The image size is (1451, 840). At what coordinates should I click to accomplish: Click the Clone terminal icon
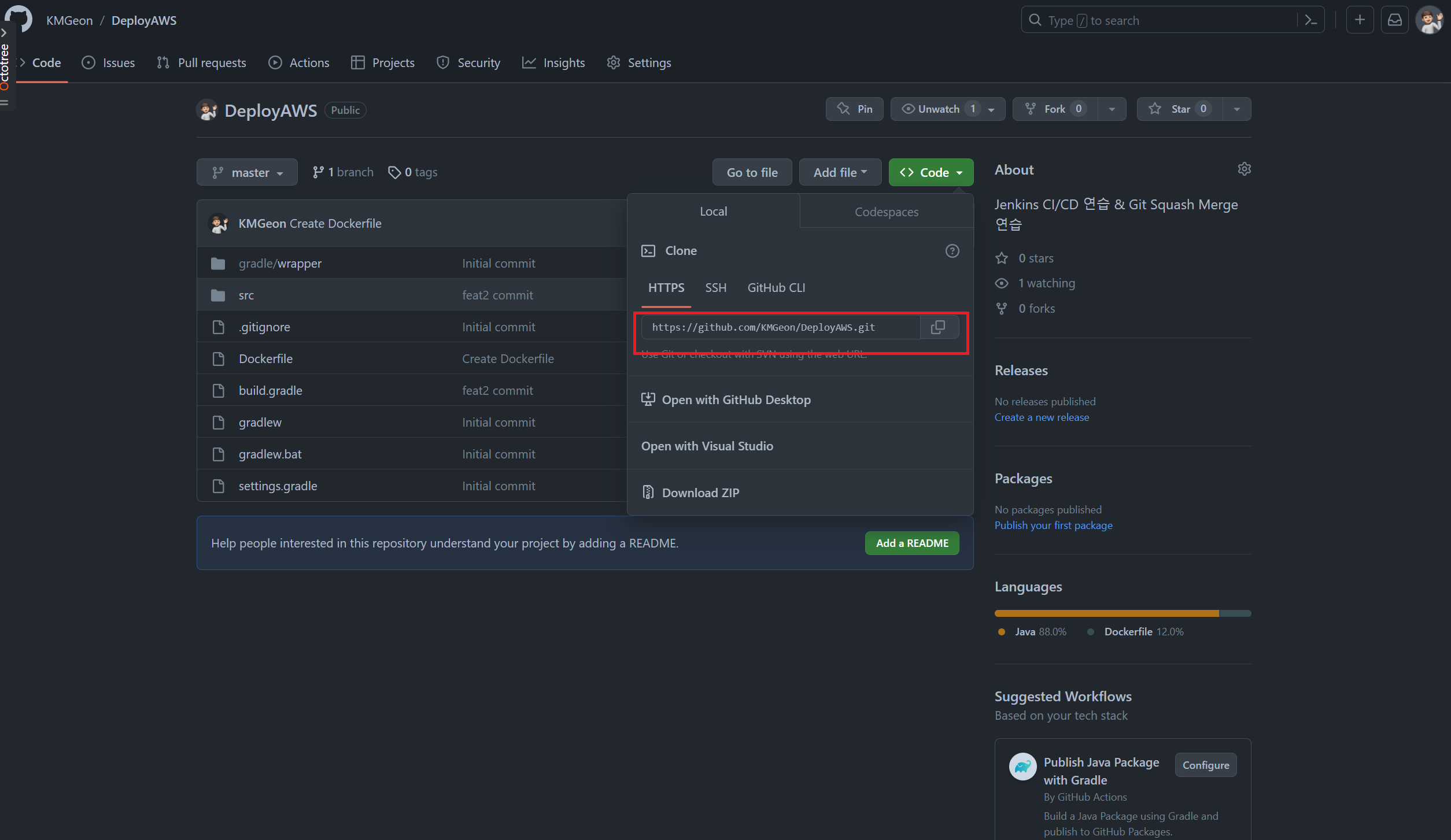(648, 251)
